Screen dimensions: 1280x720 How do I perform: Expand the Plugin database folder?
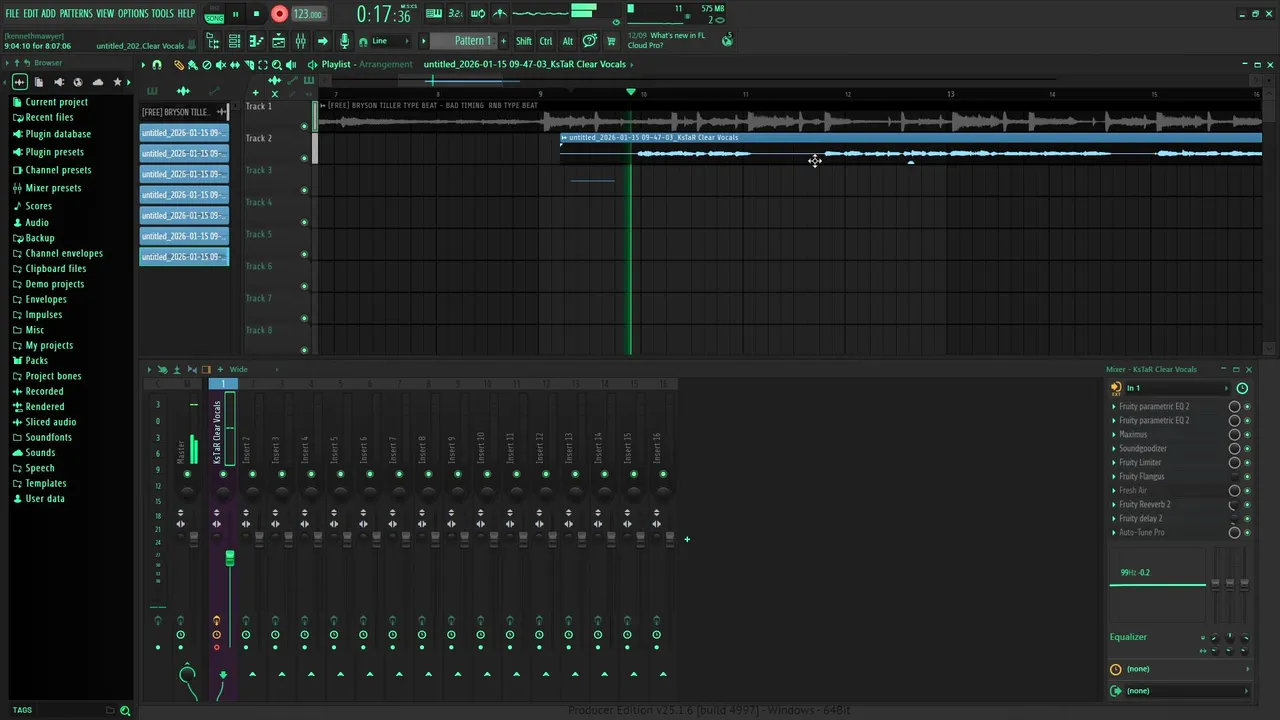[x=58, y=134]
